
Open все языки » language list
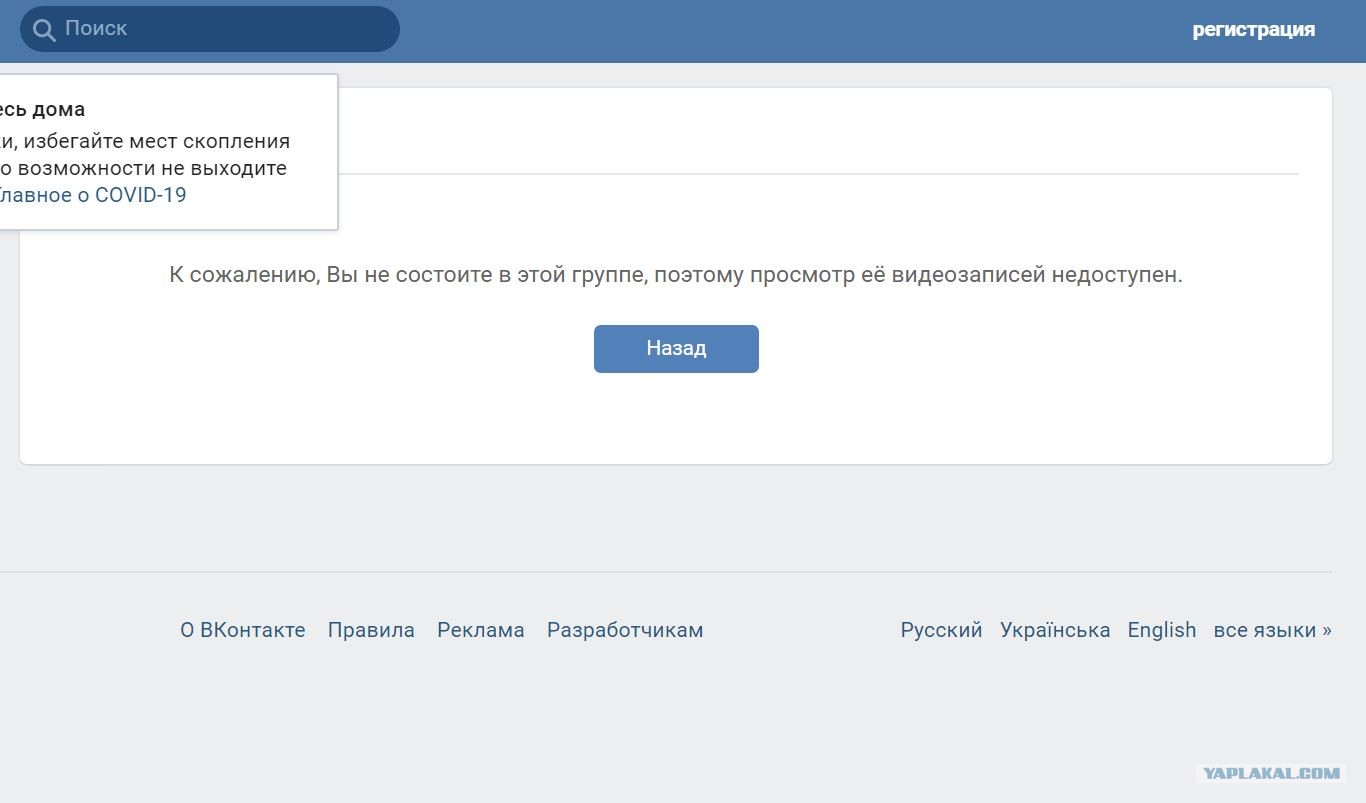click(x=1272, y=630)
